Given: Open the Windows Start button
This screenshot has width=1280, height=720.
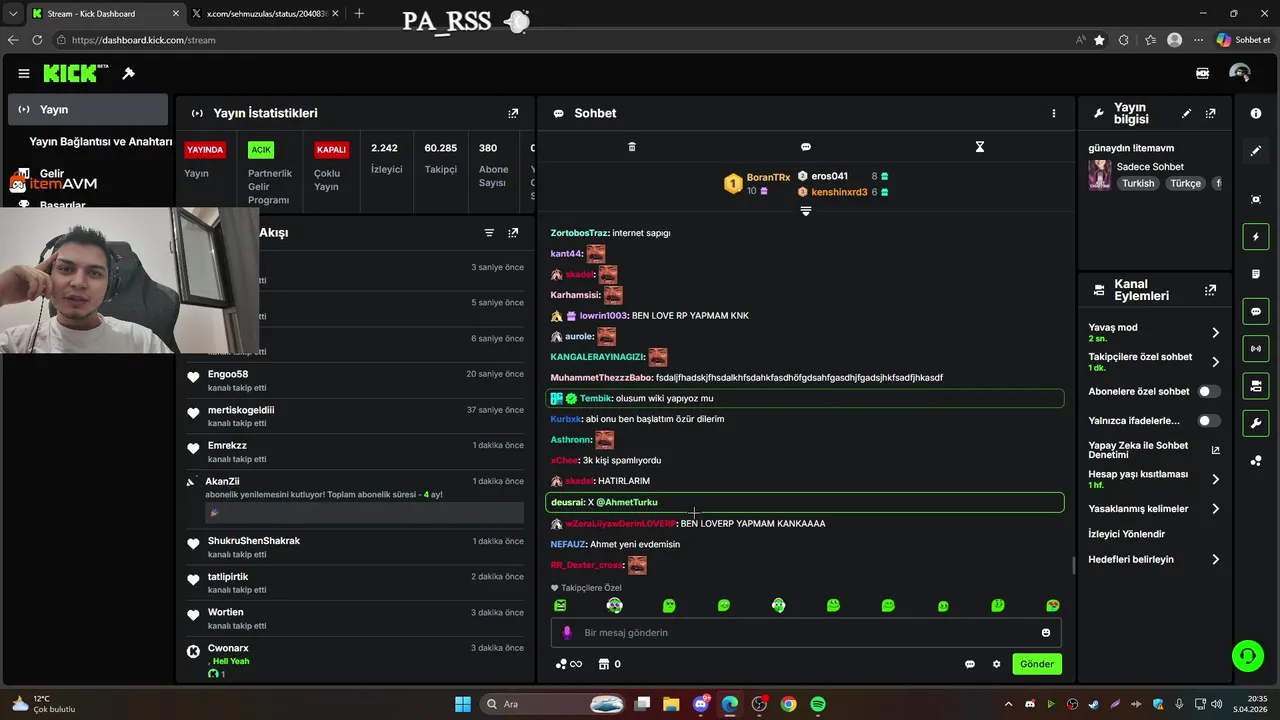Looking at the screenshot, I should 463,704.
